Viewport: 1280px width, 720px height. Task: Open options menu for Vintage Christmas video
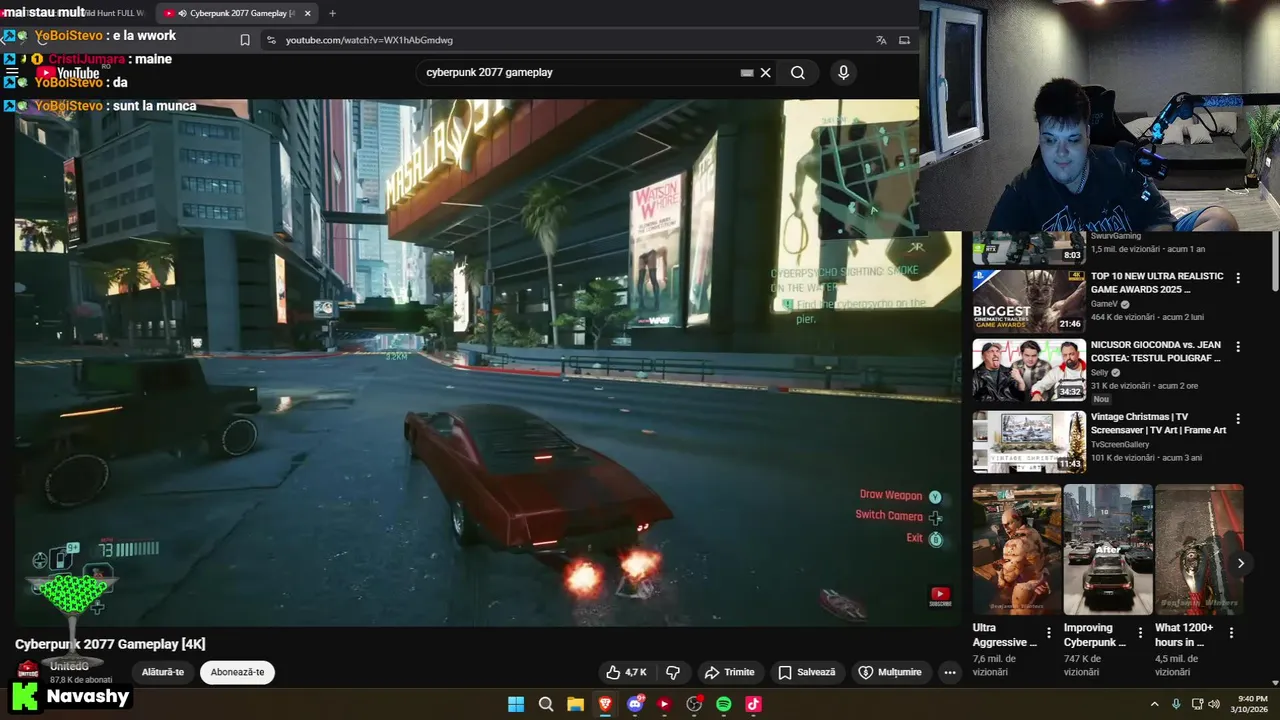(x=1238, y=419)
